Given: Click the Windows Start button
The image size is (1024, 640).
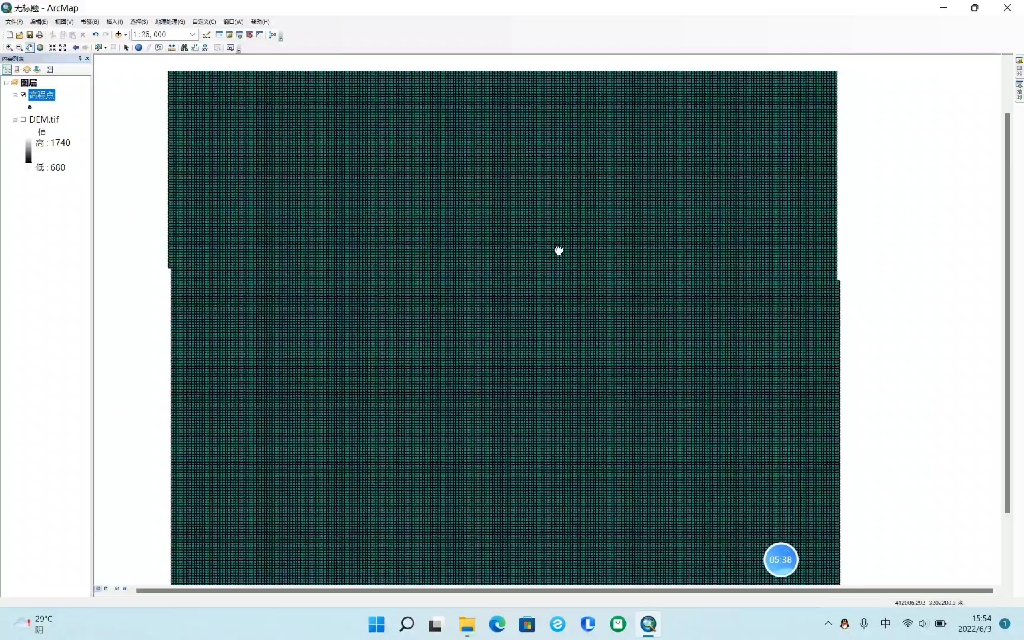Looking at the screenshot, I should coord(377,625).
